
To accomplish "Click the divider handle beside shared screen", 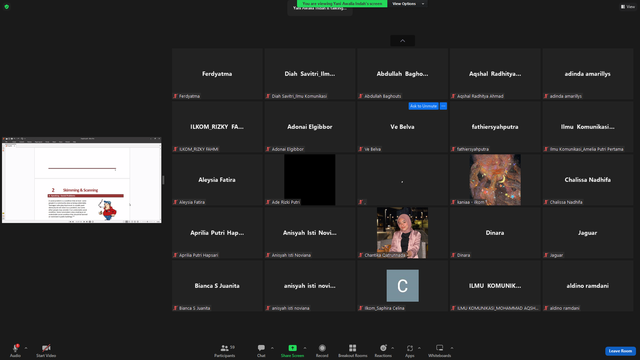I will [x=163, y=180].
